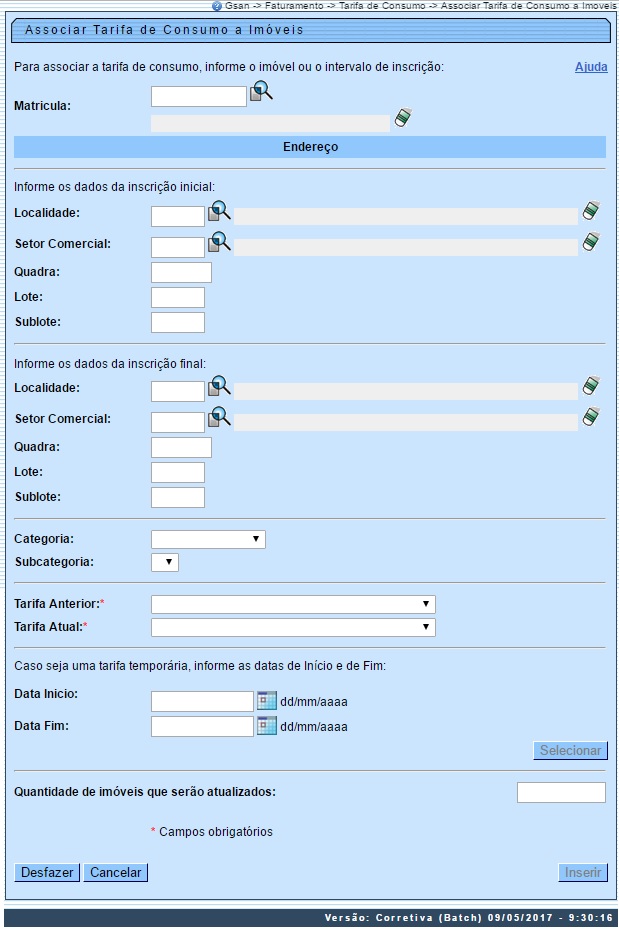Viewport: 619px width, 929px height.
Task: Click the 'Campos obrigatórios' note text
Action: (x=216, y=832)
